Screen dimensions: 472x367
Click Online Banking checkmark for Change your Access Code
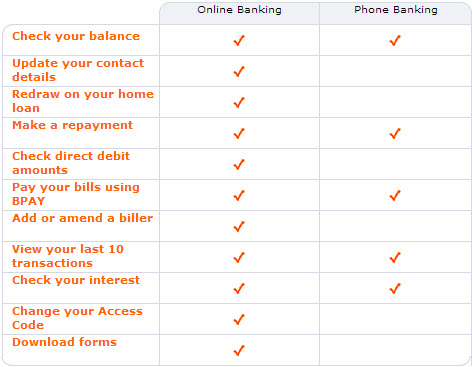(239, 319)
